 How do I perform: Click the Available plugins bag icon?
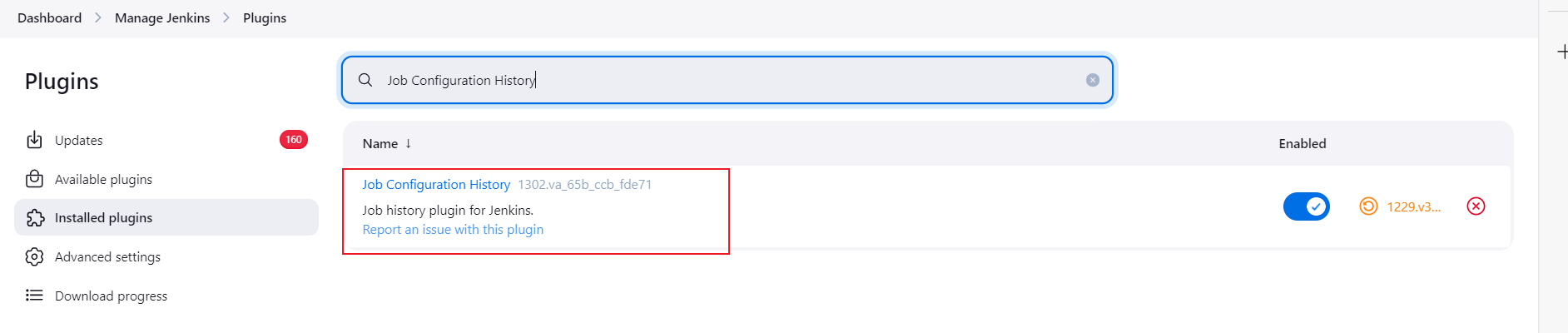[34, 179]
